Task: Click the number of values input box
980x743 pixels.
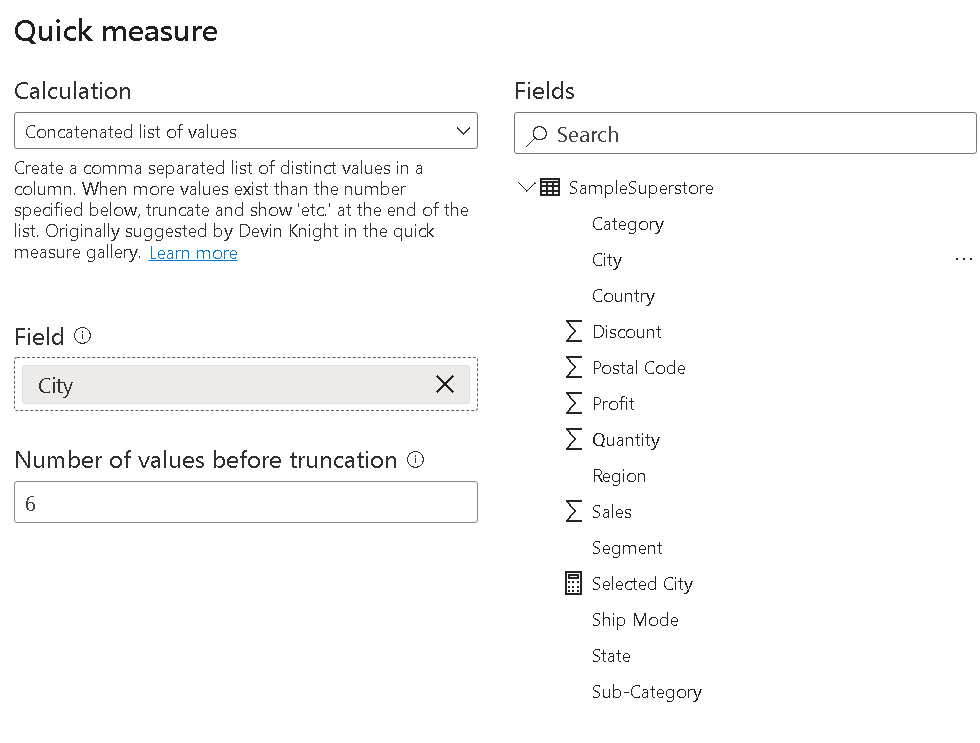Action: [246, 502]
